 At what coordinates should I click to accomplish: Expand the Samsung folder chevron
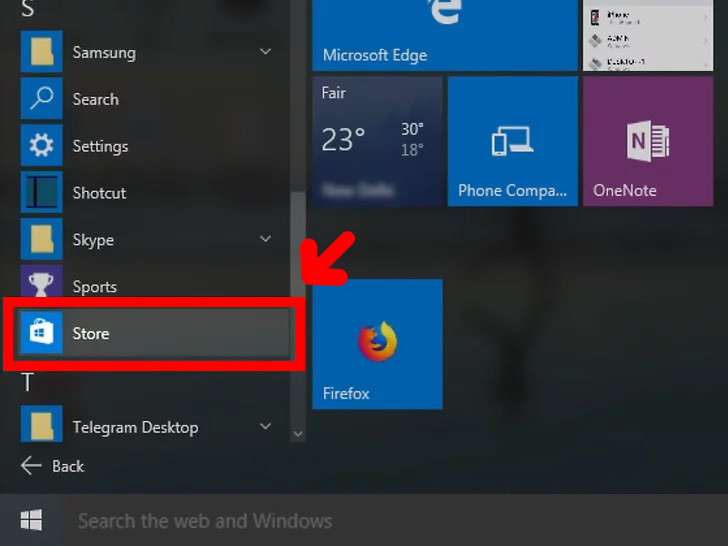click(265, 52)
